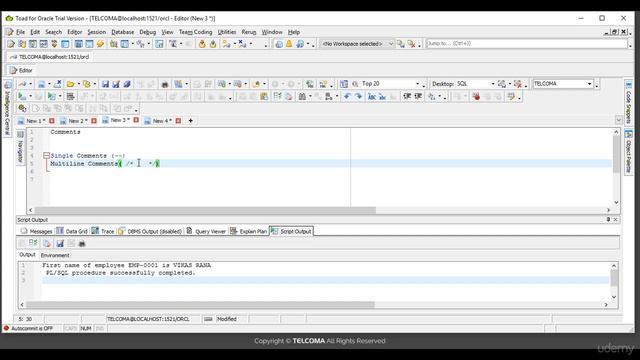The height and width of the screenshot is (360, 640).
Task: Open the Team Coding menu
Action: click(196, 32)
